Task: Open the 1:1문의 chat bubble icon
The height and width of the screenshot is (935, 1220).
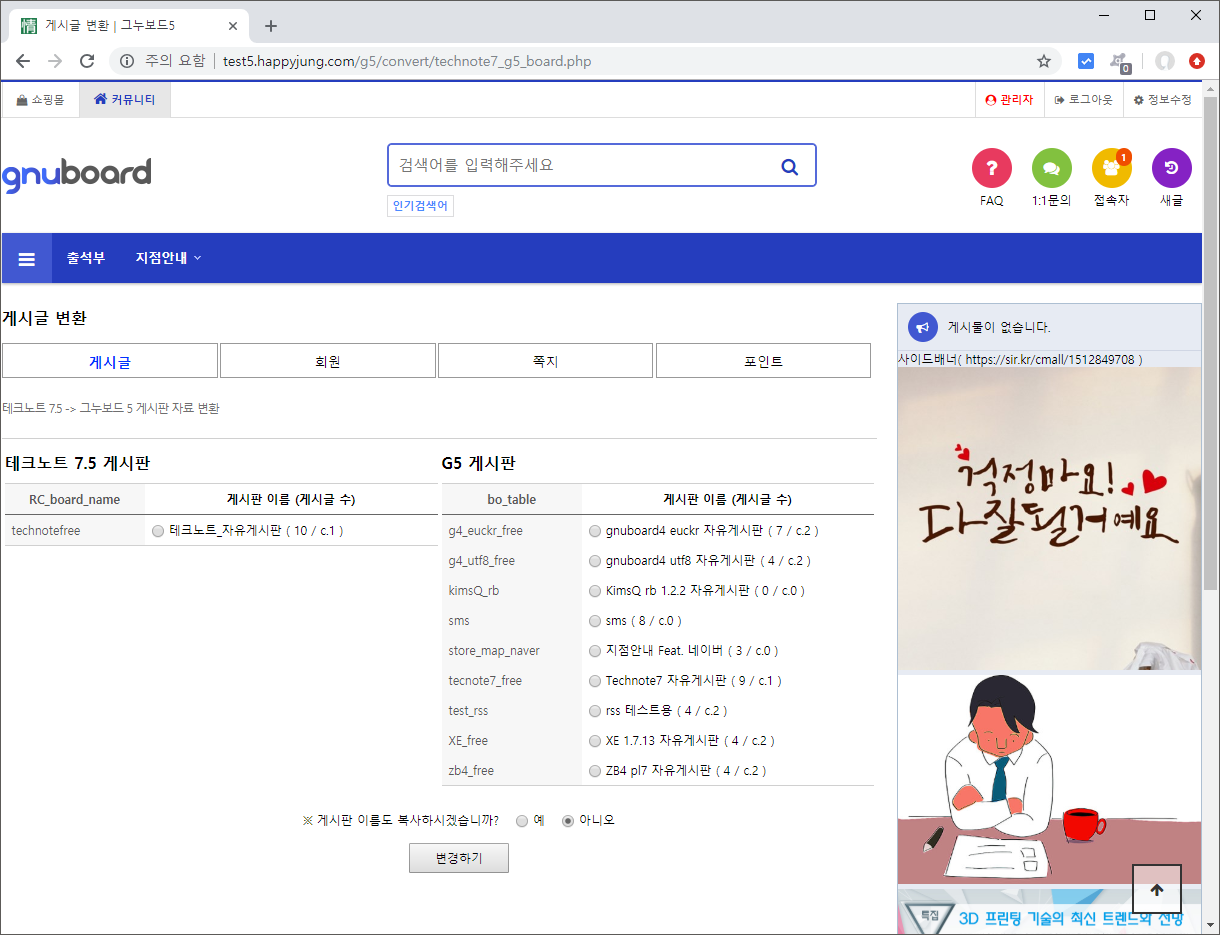Action: [1051, 168]
